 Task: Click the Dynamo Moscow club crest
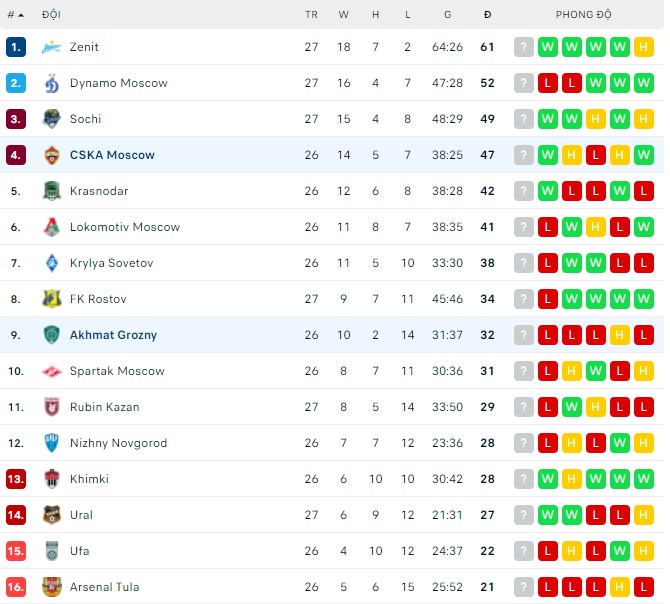pos(52,83)
